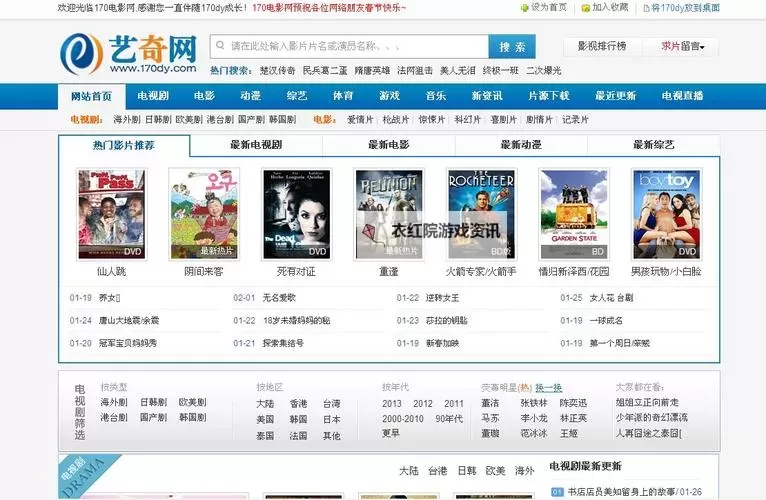
Task: Expand the 求片留言 dropdown
Action: point(682,46)
